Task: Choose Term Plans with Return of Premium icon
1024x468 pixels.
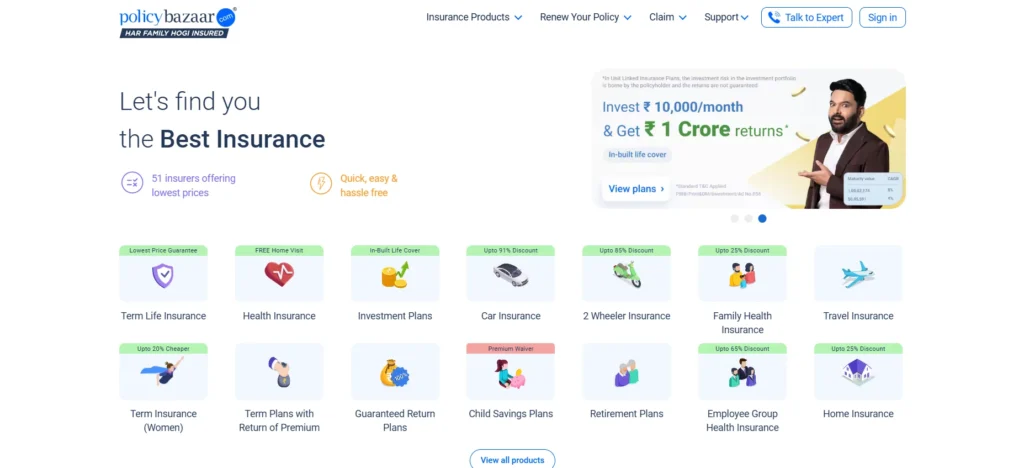Action: click(x=279, y=372)
